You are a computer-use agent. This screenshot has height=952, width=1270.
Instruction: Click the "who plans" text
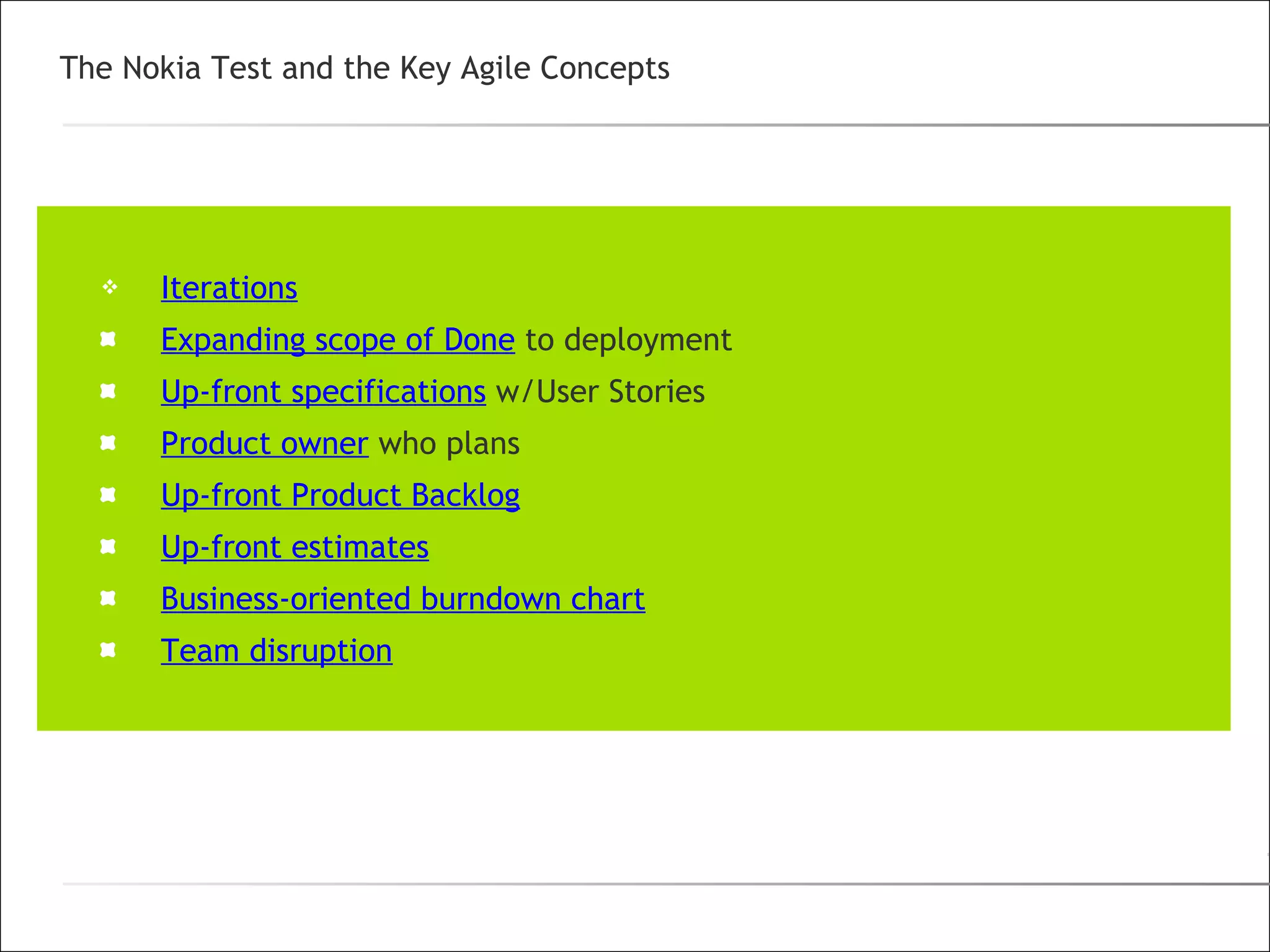pyautogui.click(x=449, y=444)
